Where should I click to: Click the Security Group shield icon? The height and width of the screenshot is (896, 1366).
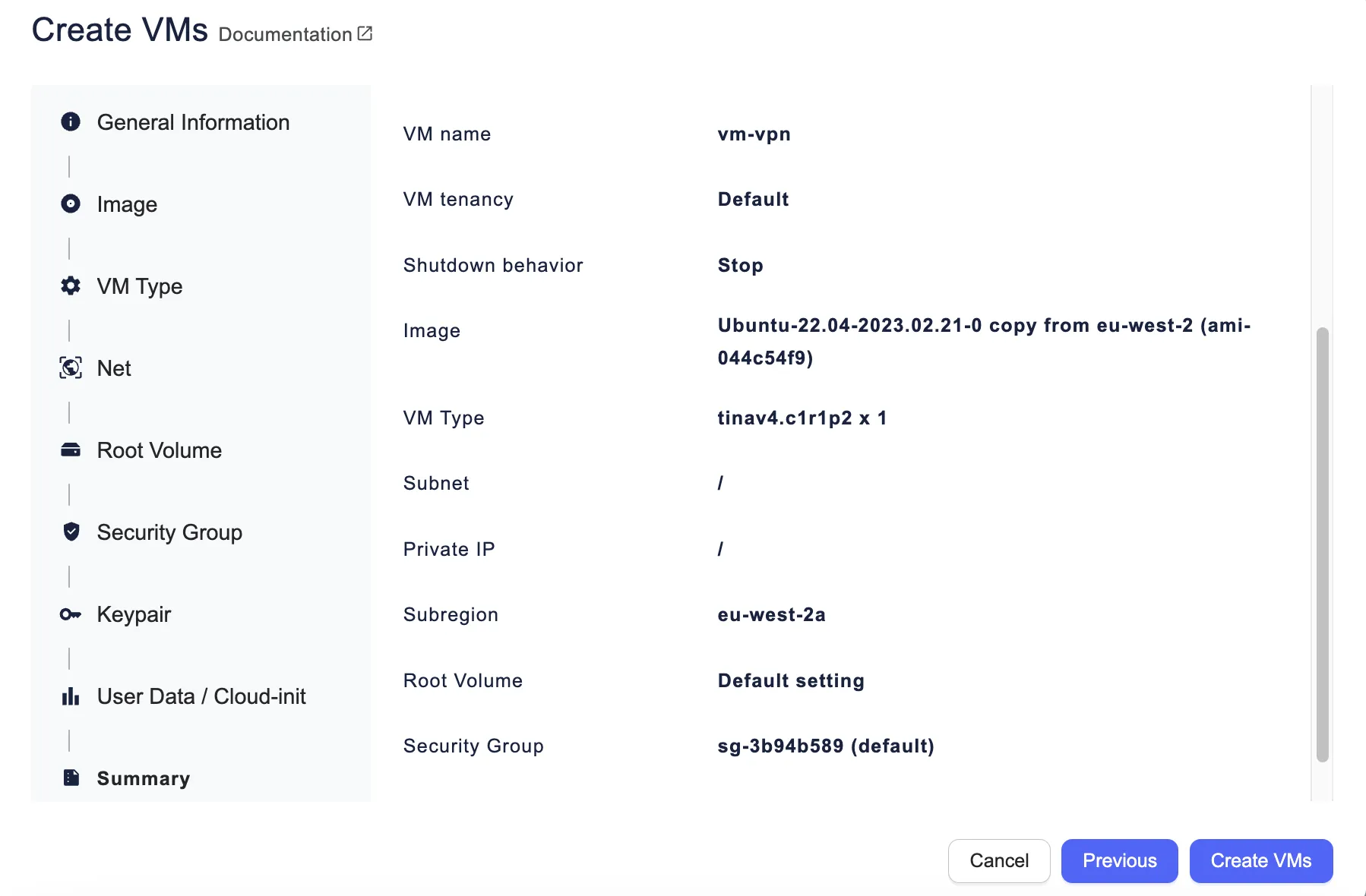71,532
